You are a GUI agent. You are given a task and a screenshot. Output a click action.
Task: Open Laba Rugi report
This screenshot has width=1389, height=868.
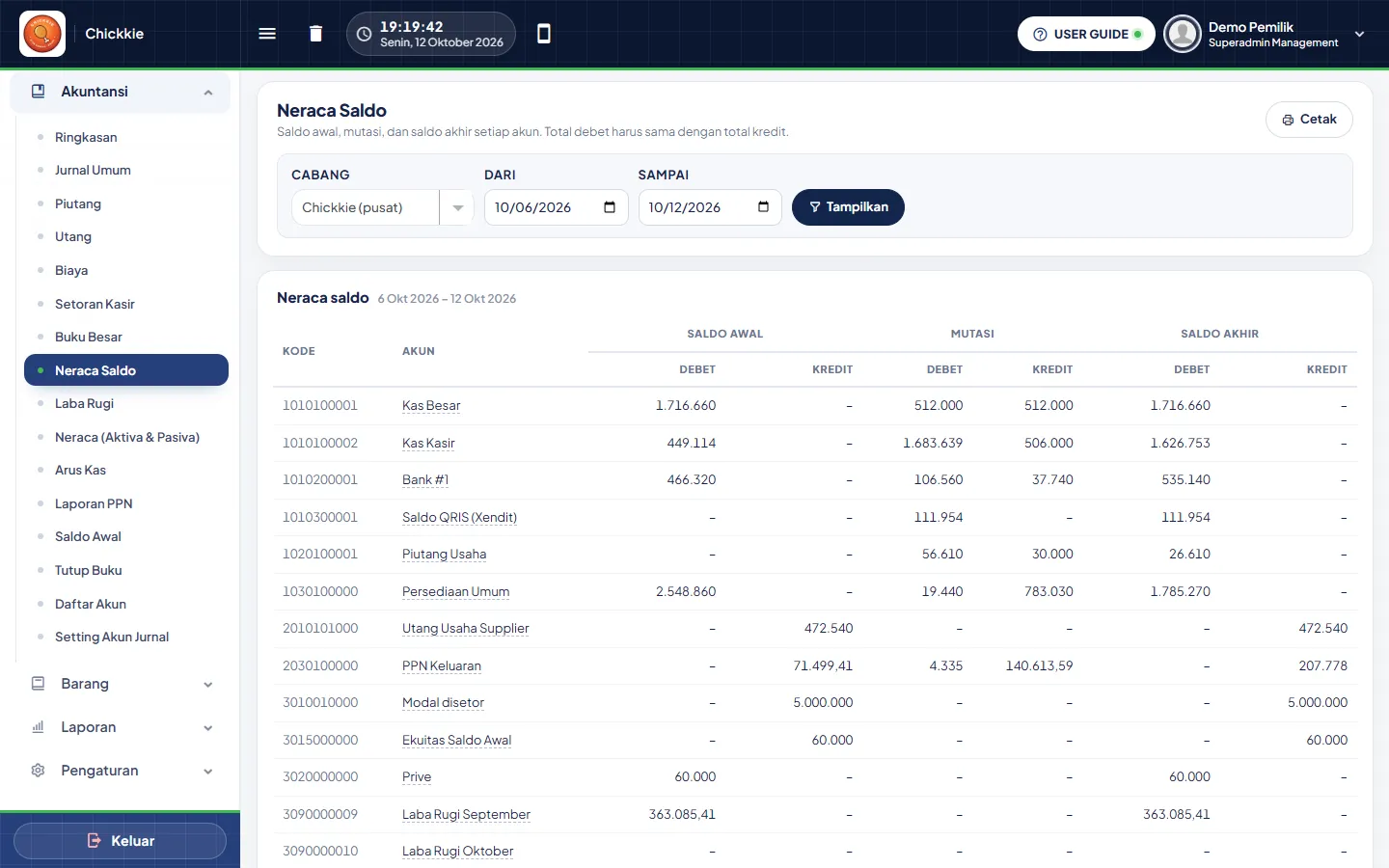tap(84, 403)
